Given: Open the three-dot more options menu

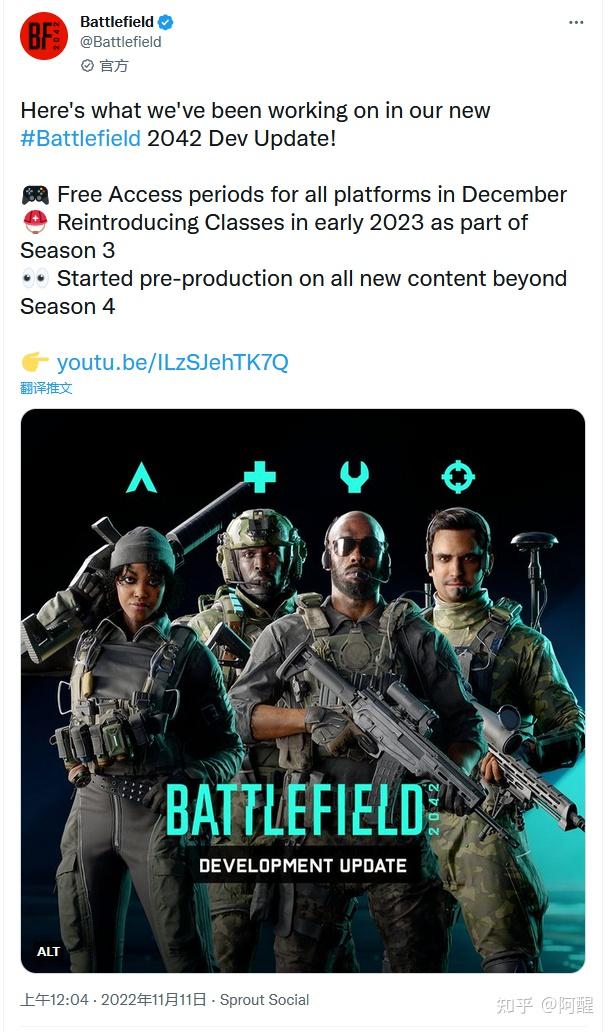Looking at the screenshot, I should [x=576, y=21].
